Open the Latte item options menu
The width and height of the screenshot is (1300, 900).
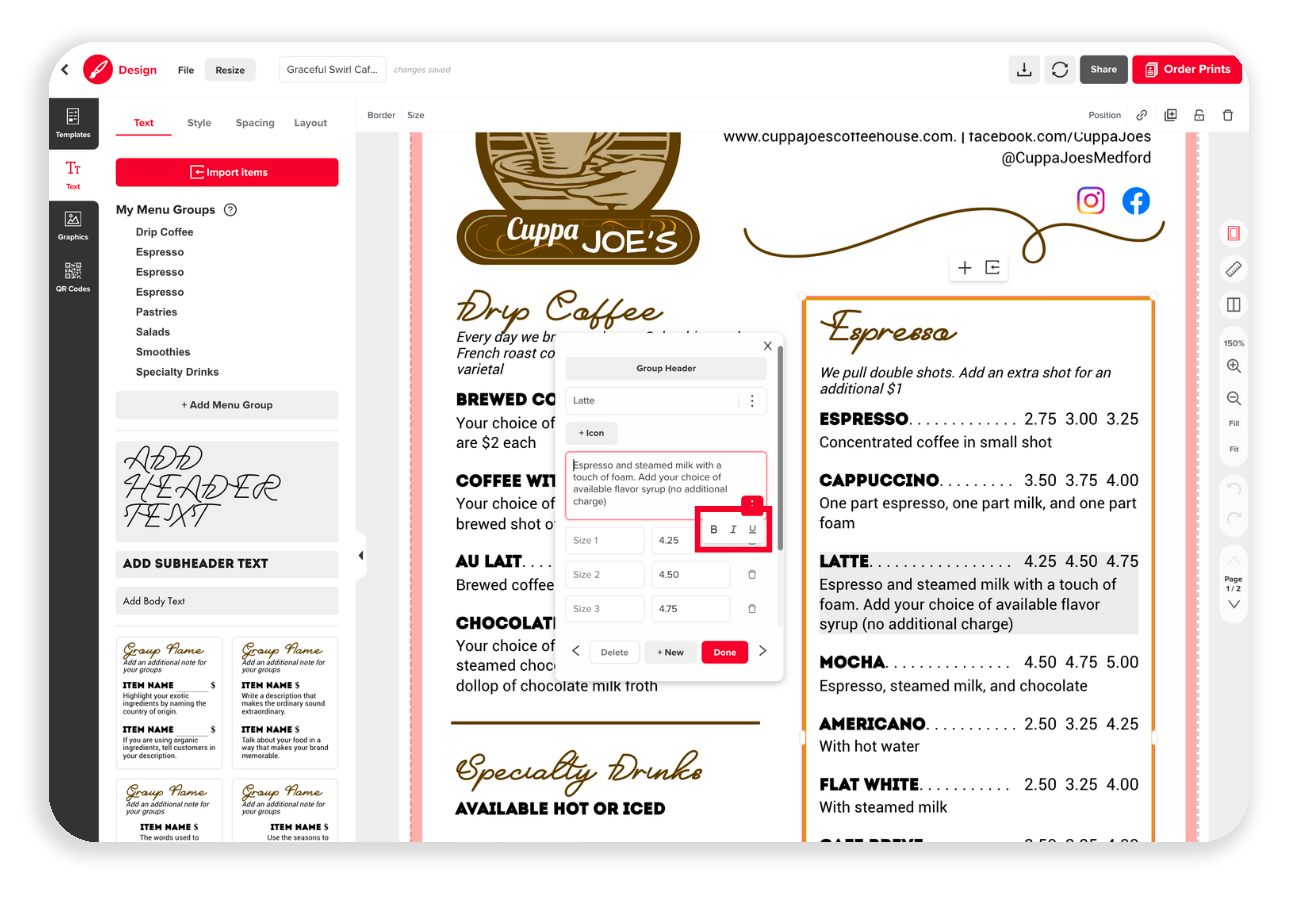tap(752, 401)
